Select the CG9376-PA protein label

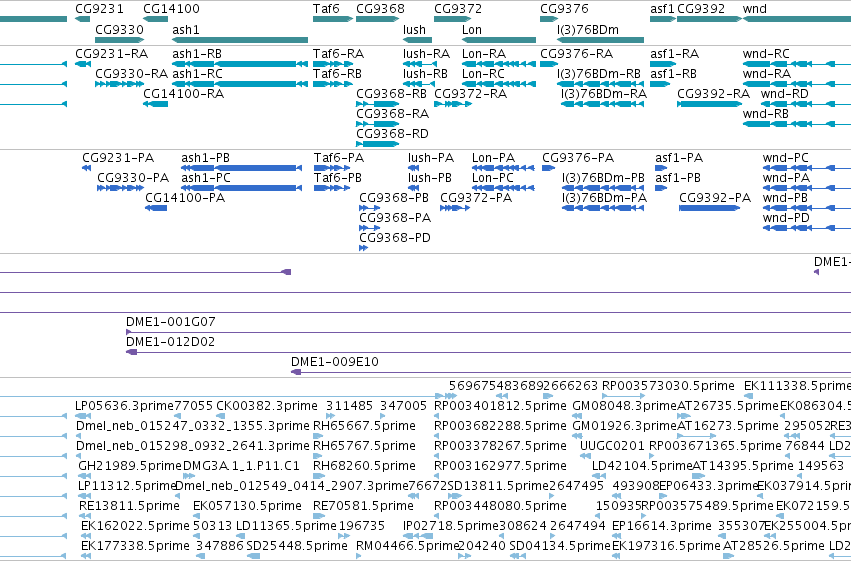point(578,158)
